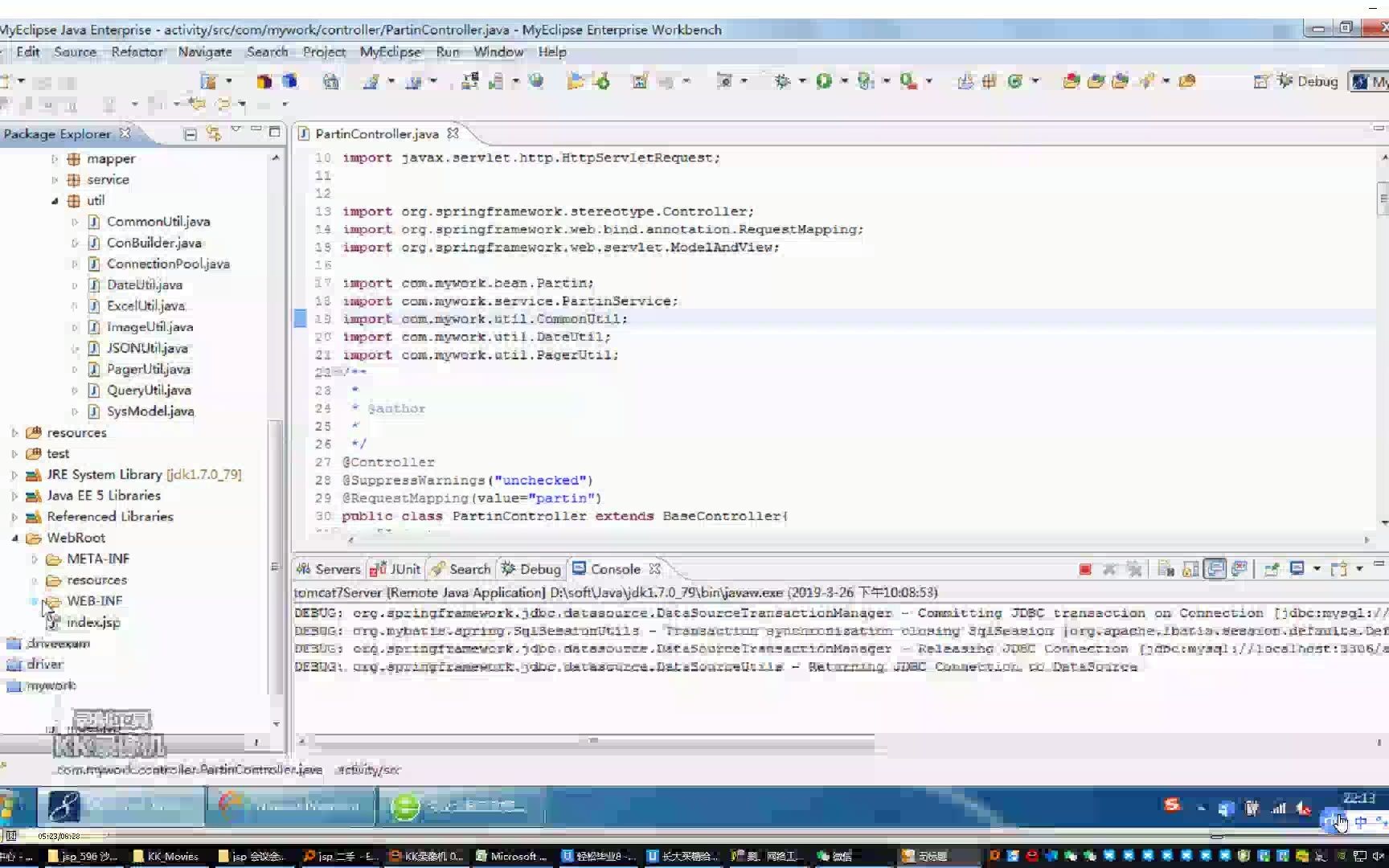
Task: Open the Run button dropdown arrow
Action: pyautogui.click(x=844, y=81)
